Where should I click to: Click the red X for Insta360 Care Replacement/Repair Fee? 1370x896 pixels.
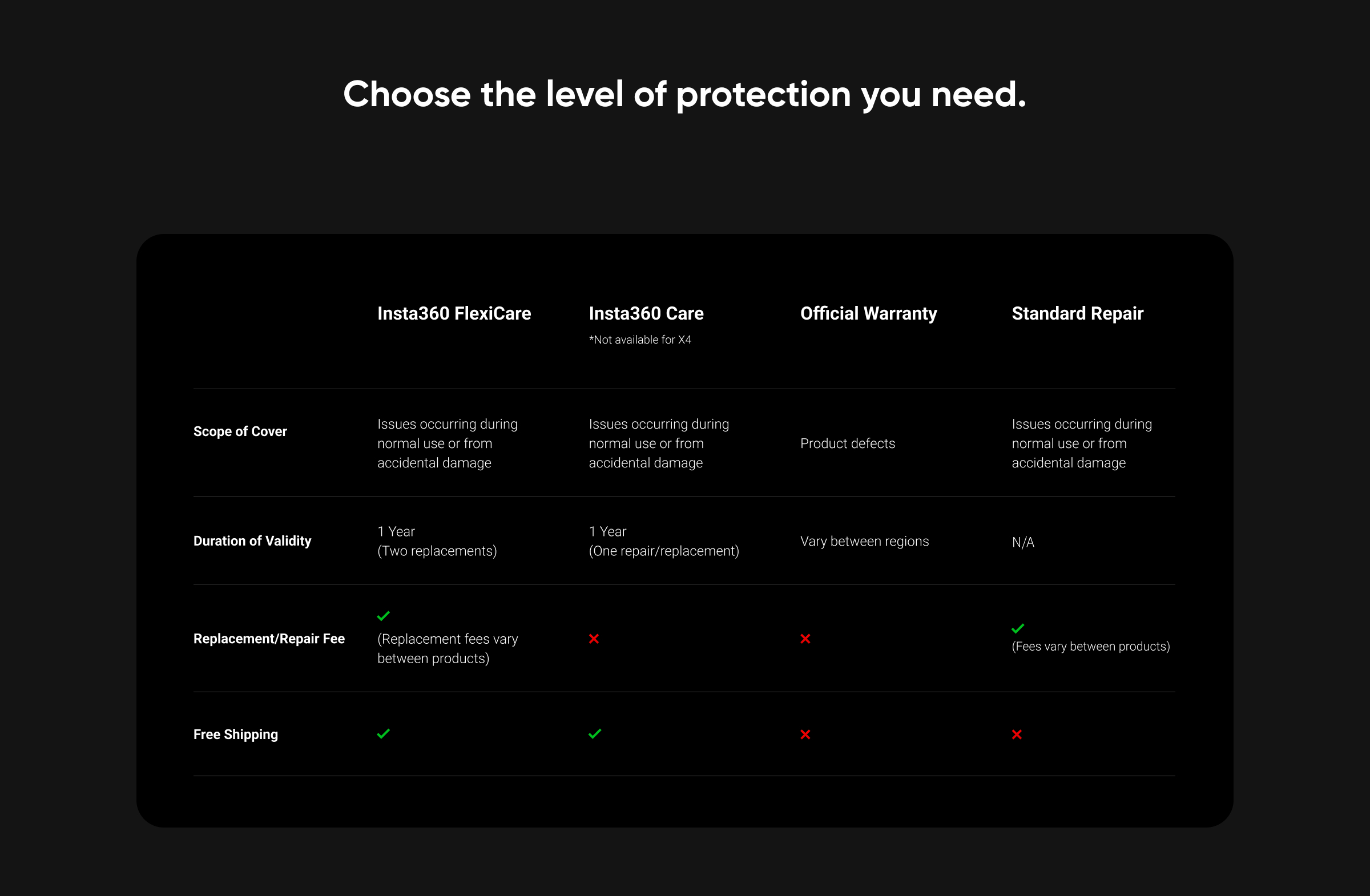pos(594,639)
